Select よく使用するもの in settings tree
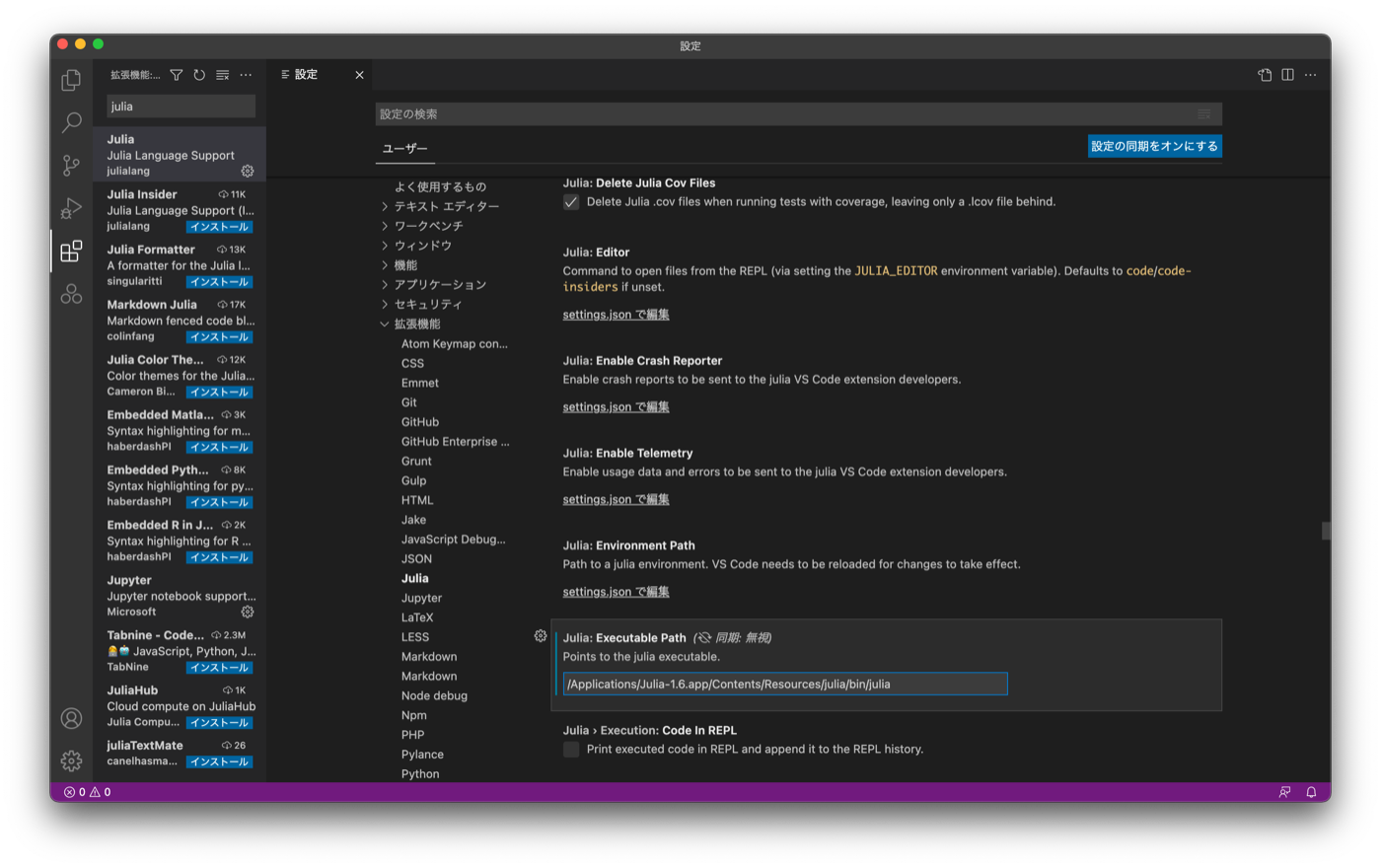The width and height of the screenshot is (1381, 868). (440, 186)
